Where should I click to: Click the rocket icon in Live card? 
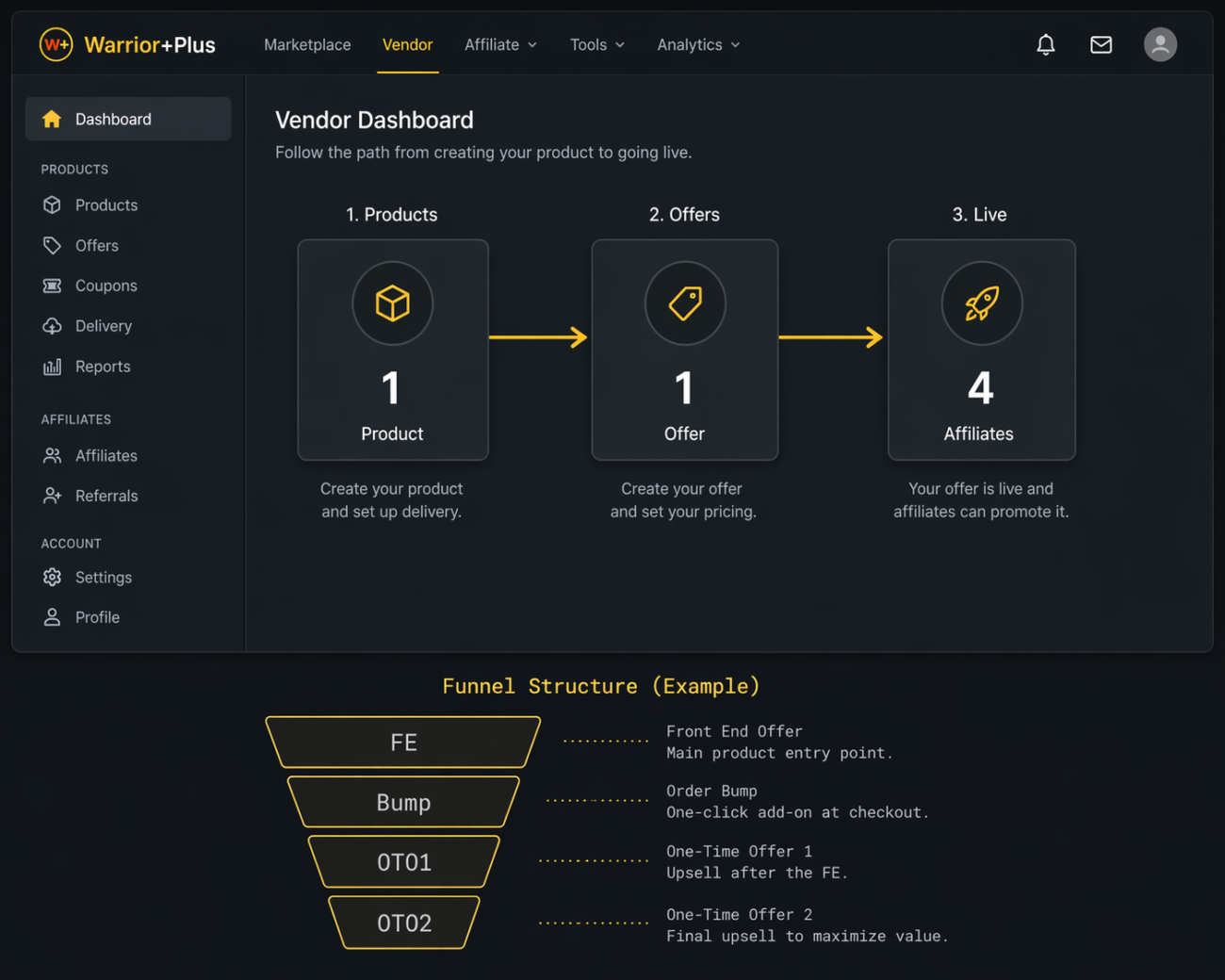point(981,303)
